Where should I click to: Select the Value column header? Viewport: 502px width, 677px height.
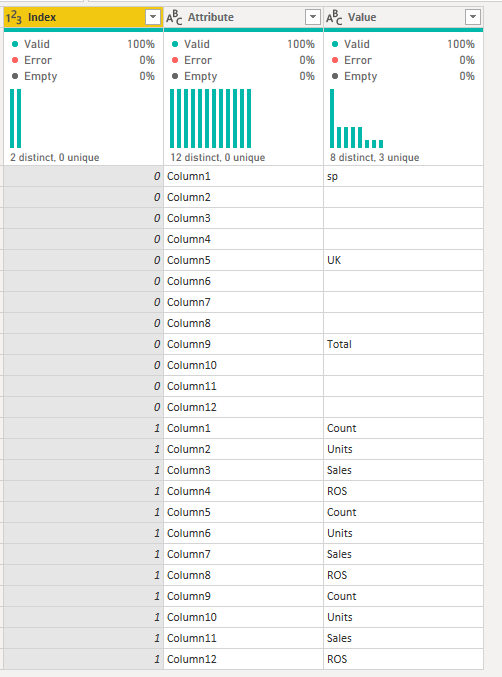tap(404, 17)
